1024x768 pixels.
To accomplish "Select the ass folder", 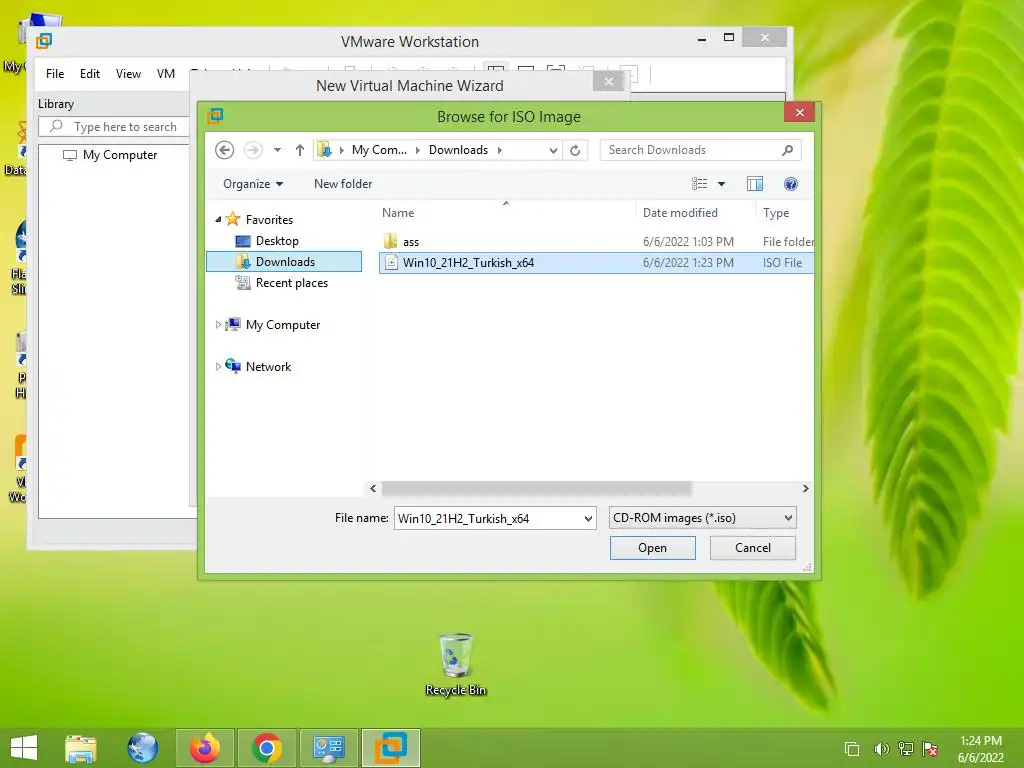I will pos(411,242).
